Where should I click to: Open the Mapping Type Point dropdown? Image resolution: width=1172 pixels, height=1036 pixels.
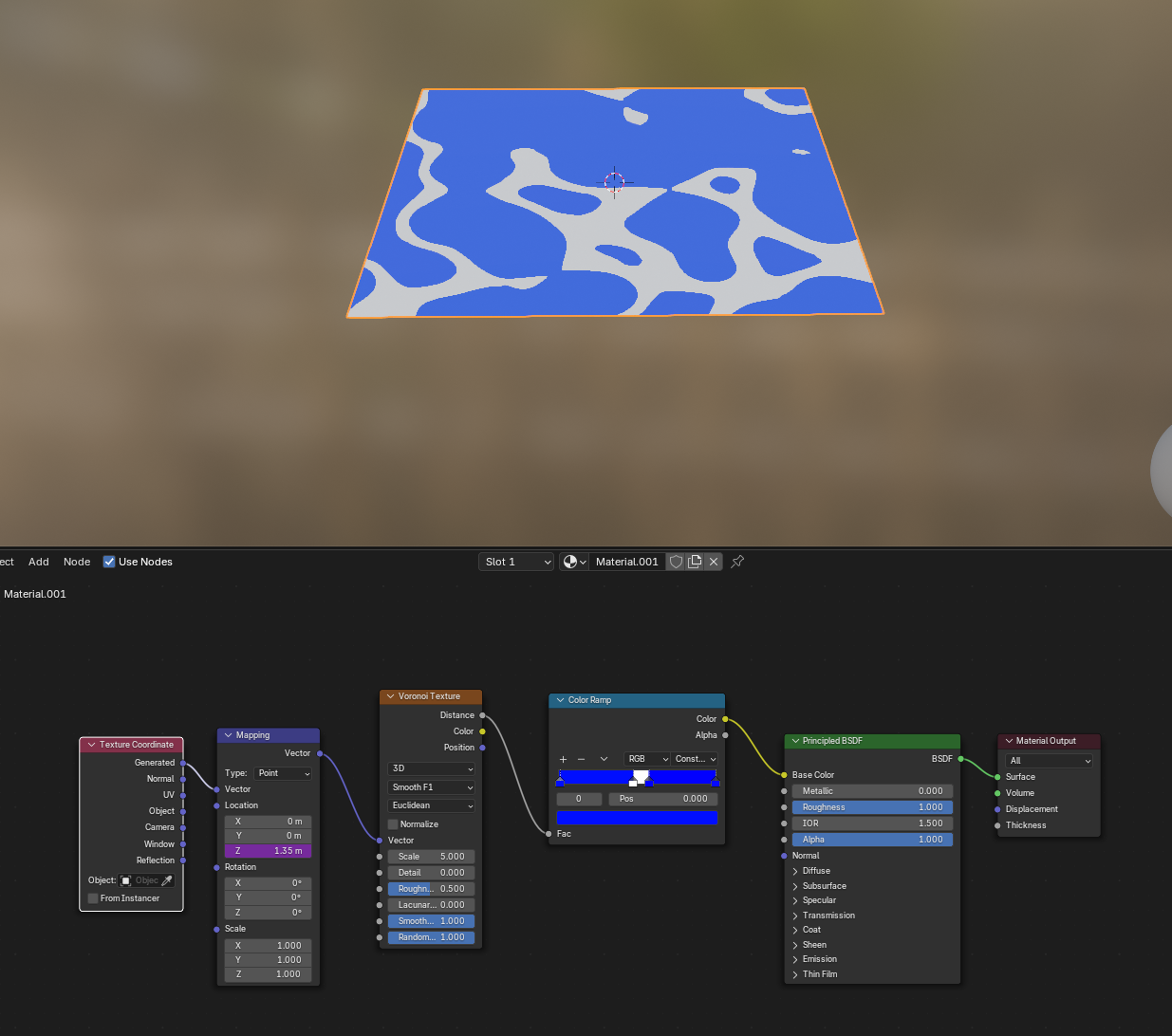pyautogui.click(x=283, y=773)
